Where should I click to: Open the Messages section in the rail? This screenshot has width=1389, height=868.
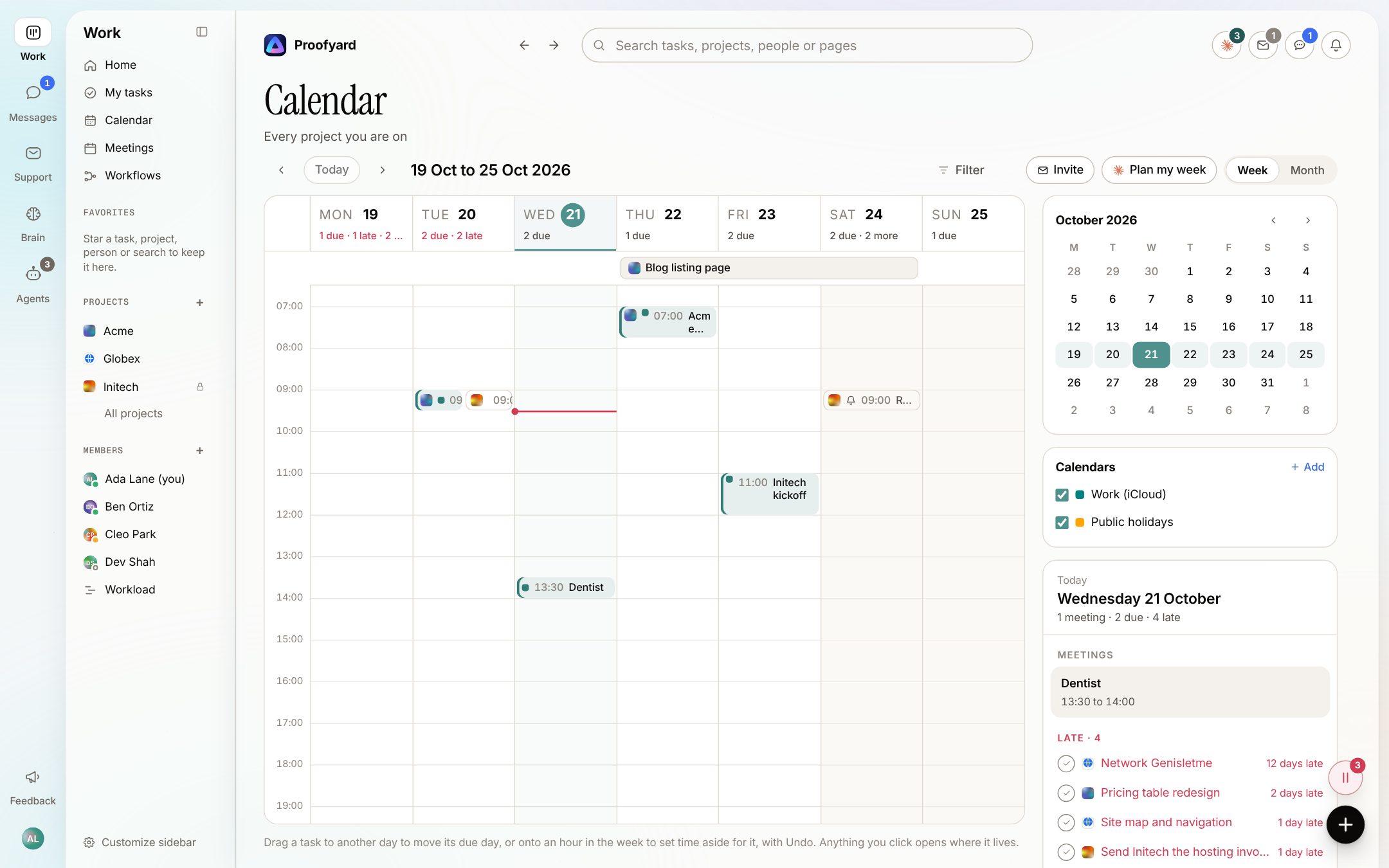pos(33,102)
